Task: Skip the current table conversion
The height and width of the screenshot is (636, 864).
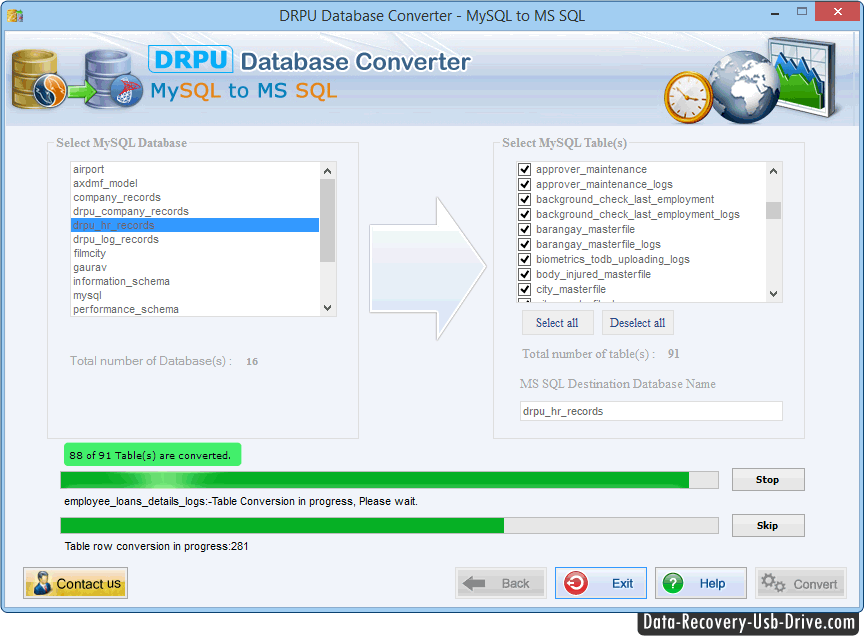Action: coord(768,525)
